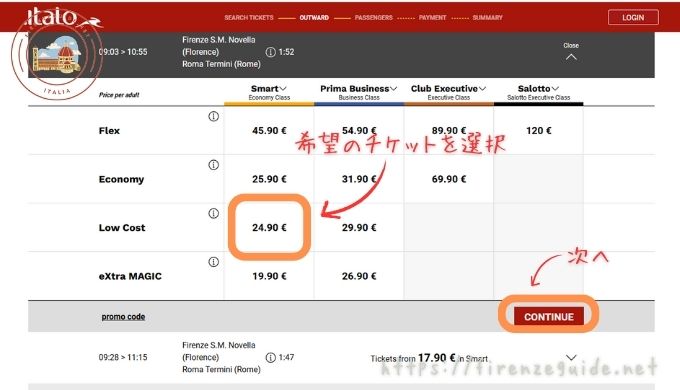Open Prima Business class dropdown
Viewport: 680px width, 390px height.
click(359, 88)
